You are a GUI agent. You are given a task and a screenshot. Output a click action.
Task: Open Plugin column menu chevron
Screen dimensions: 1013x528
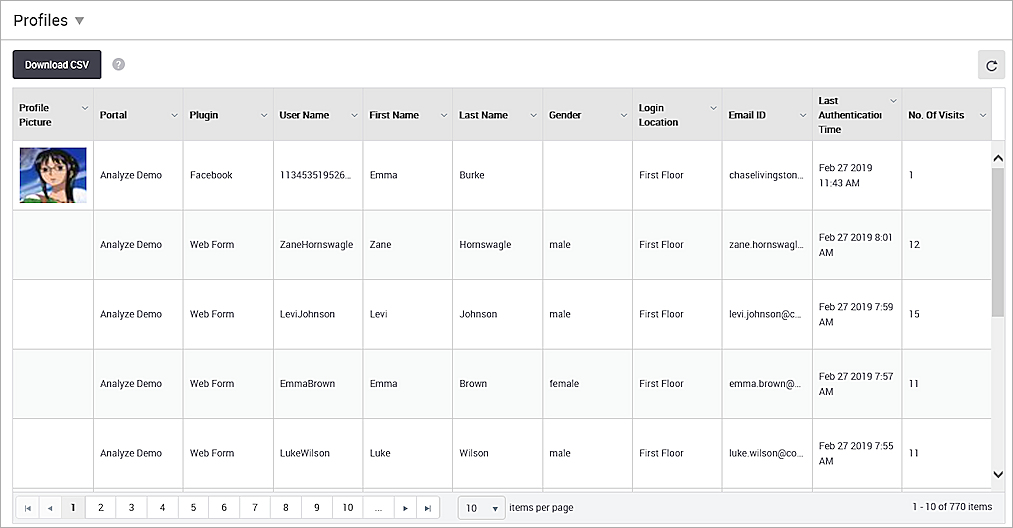(264, 115)
